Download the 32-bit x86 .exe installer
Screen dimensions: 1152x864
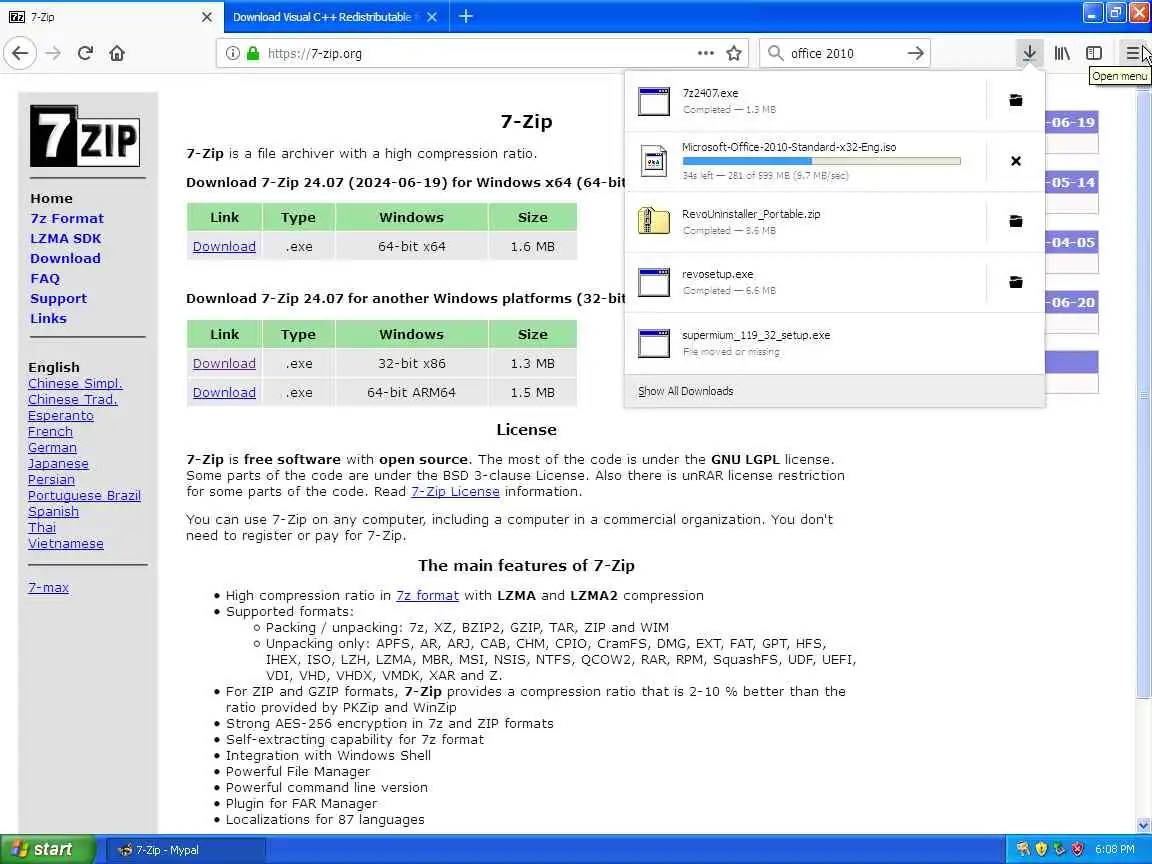pyautogui.click(x=224, y=364)
